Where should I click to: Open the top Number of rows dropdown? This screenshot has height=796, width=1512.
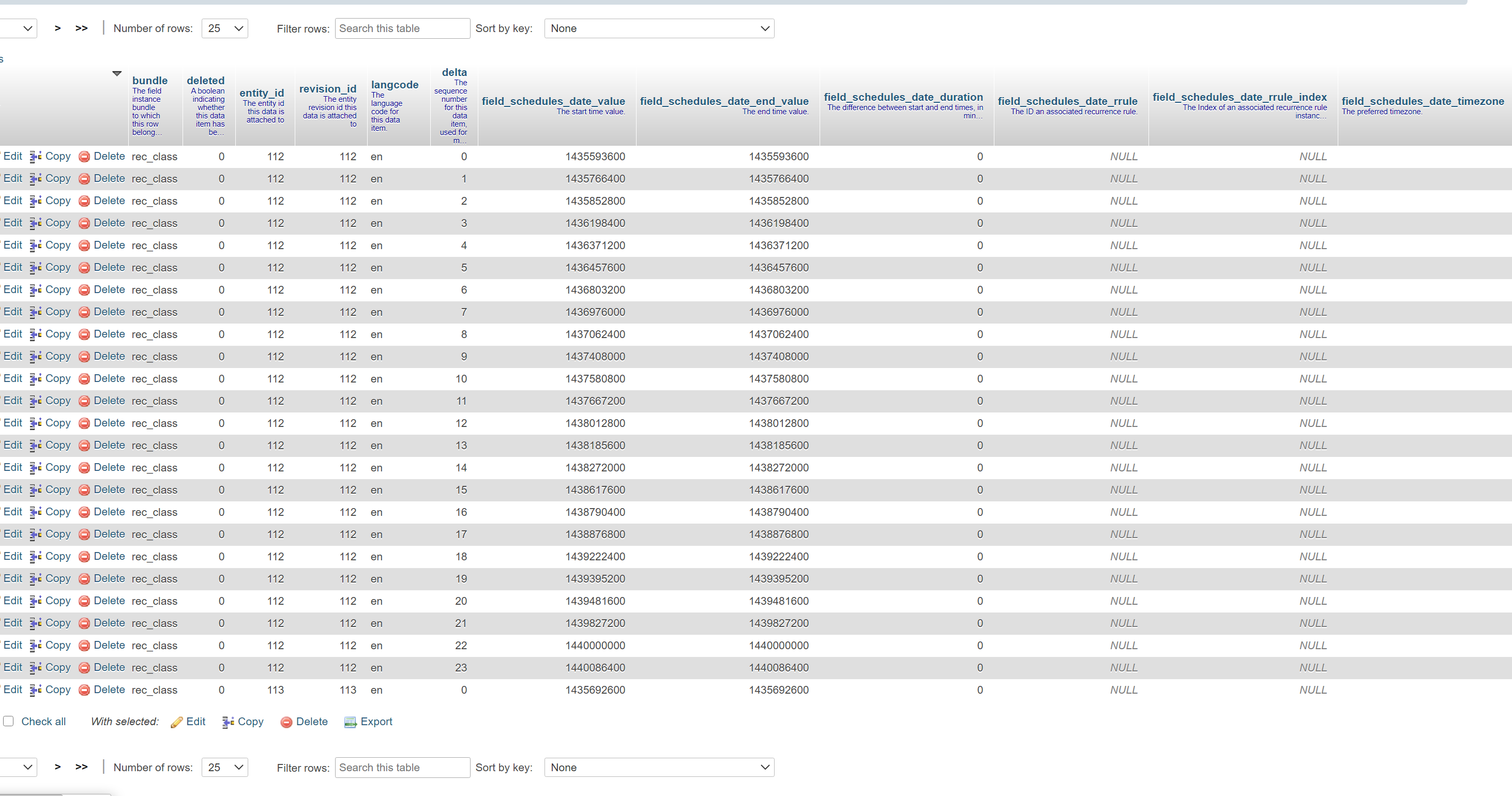[224, 29]
